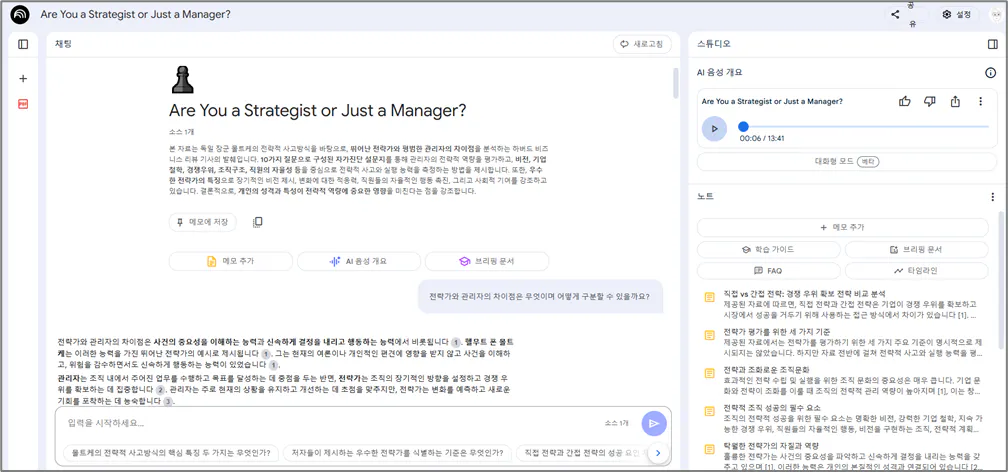Image resolution: width=1008 pixels, height=472 pixels.
Task: Open the user profile avatar
Action: (996, 15)
